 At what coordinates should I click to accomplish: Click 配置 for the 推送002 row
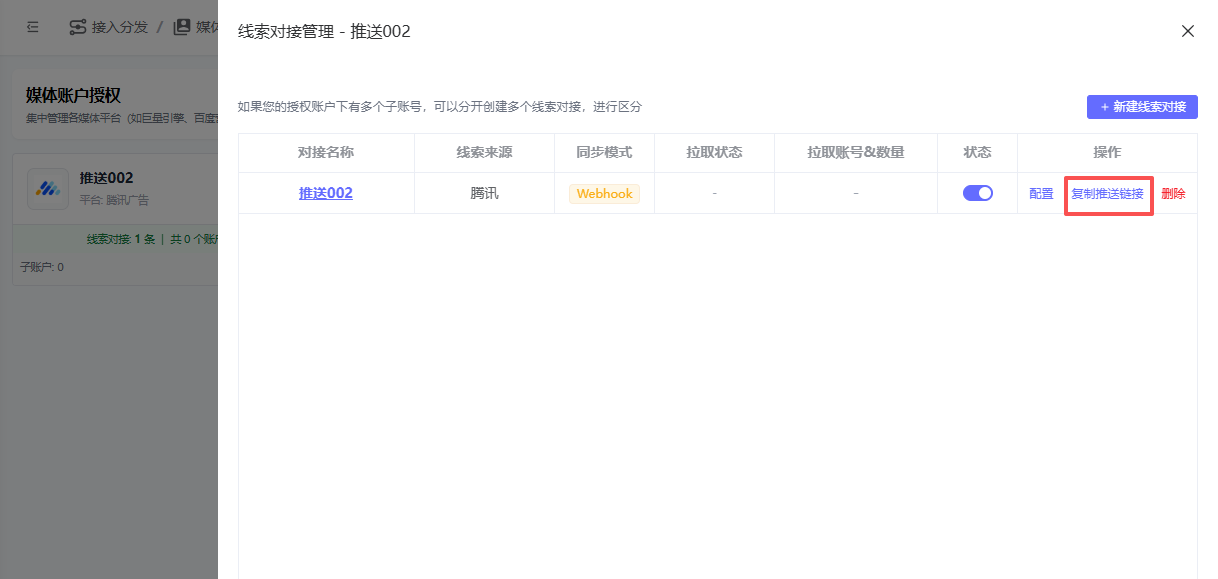pos(1041,194)
